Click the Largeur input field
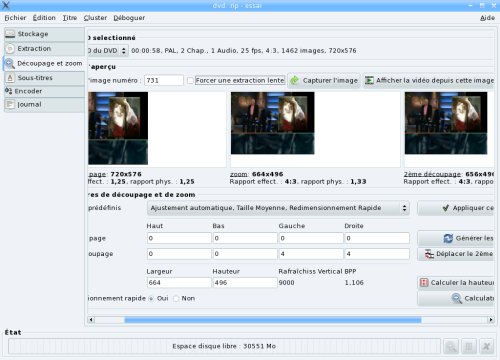Image resolution: width=500 pixels, height=360 pixels. (179, 283)
